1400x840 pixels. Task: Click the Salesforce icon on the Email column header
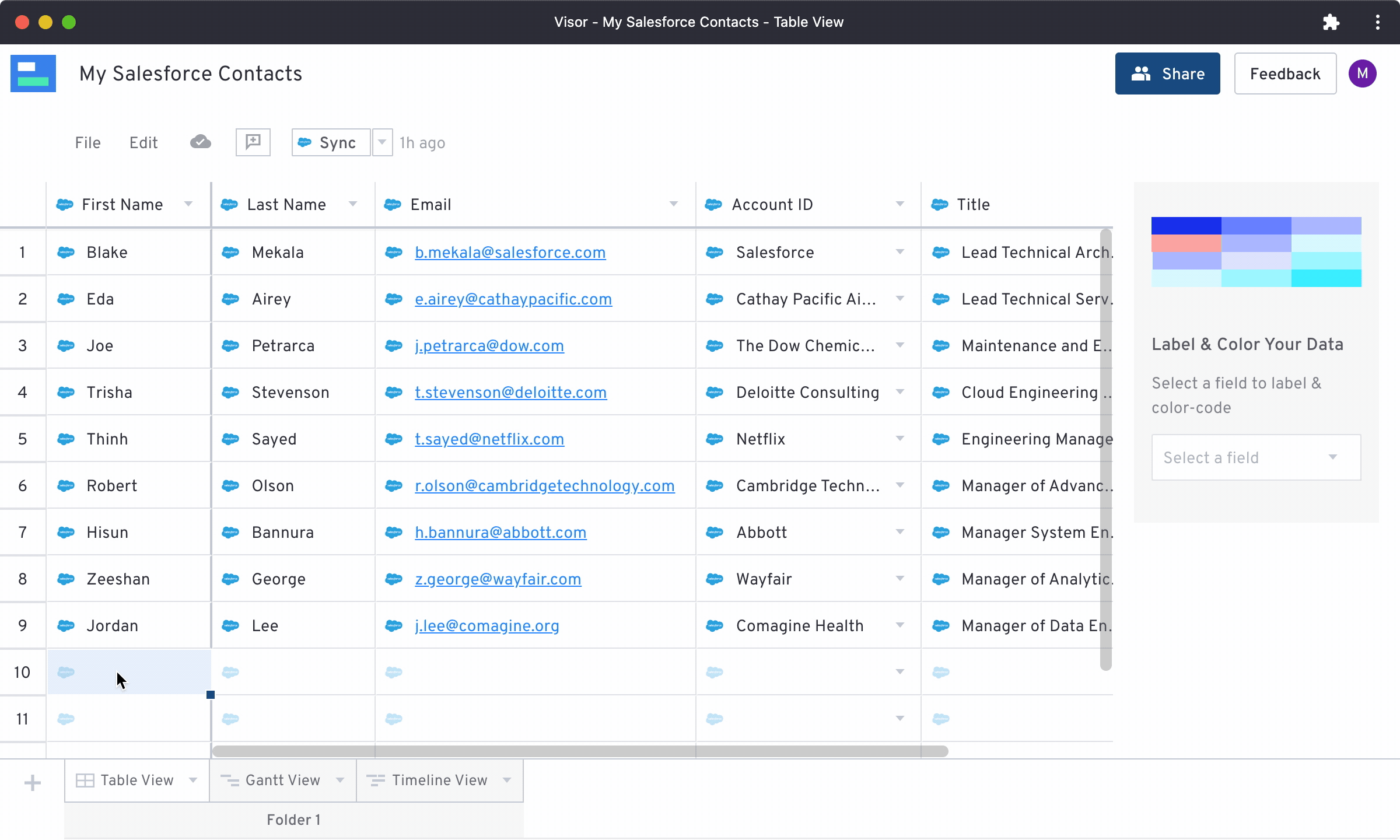[x=393, y=204]
